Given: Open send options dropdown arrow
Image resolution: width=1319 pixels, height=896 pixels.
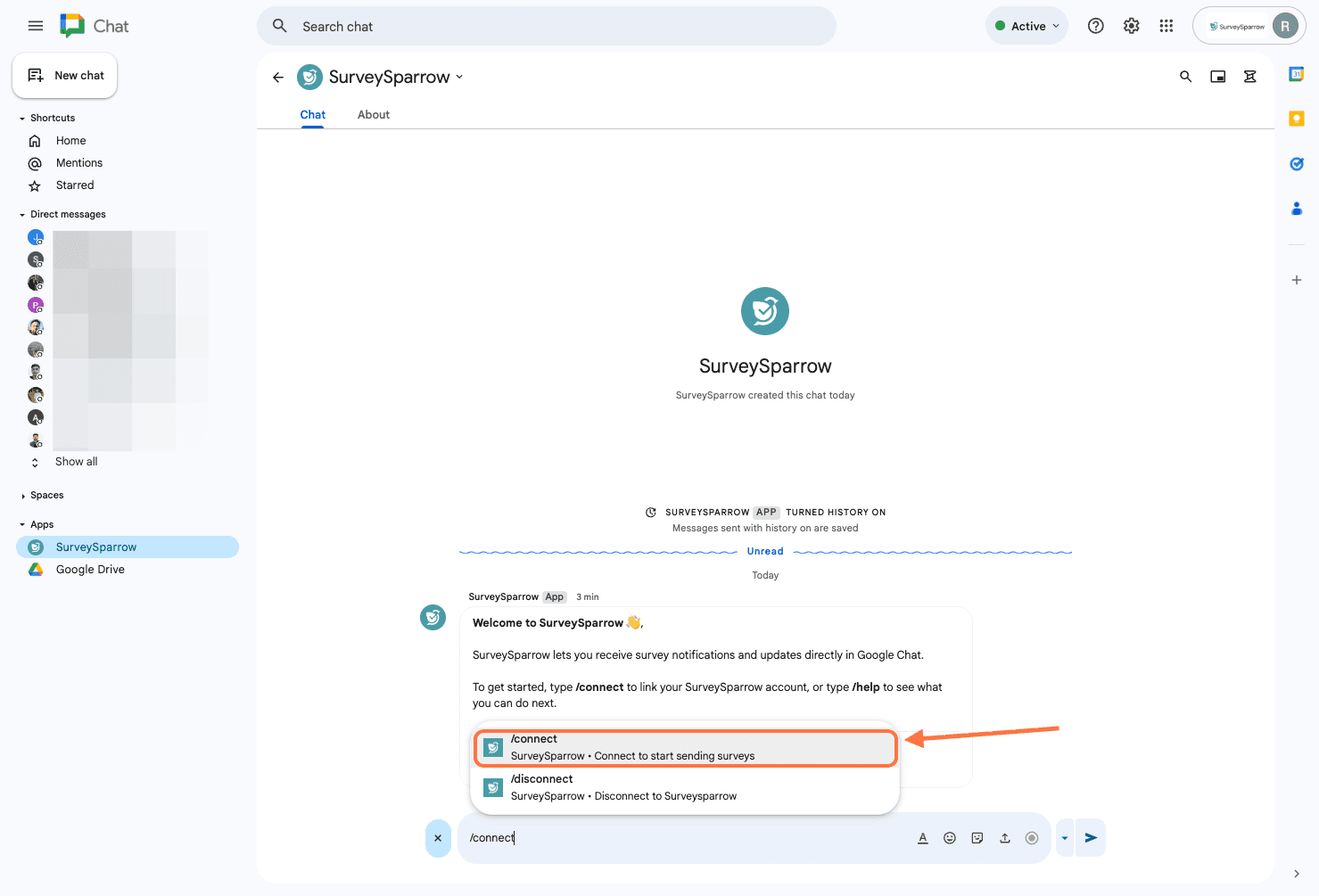Looking at the screenshot, I should point(1065,838).
